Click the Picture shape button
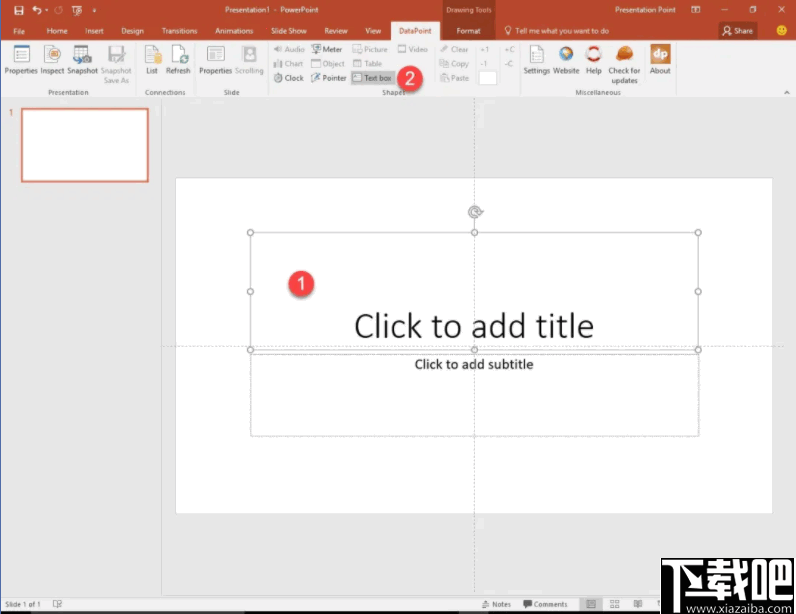Screen dimensions: 796x614 click(370, 49)
